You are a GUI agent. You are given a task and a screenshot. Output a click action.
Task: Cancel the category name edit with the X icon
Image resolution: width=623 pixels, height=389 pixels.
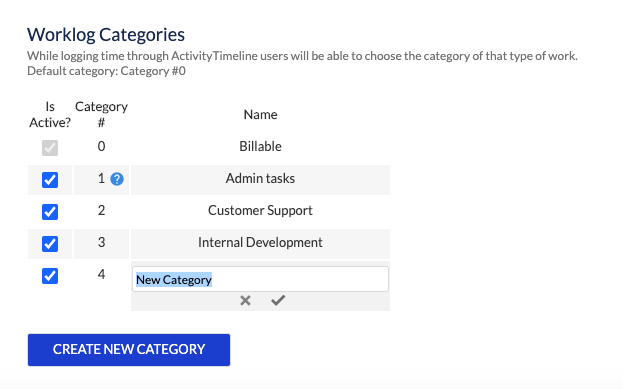point(246,300)
